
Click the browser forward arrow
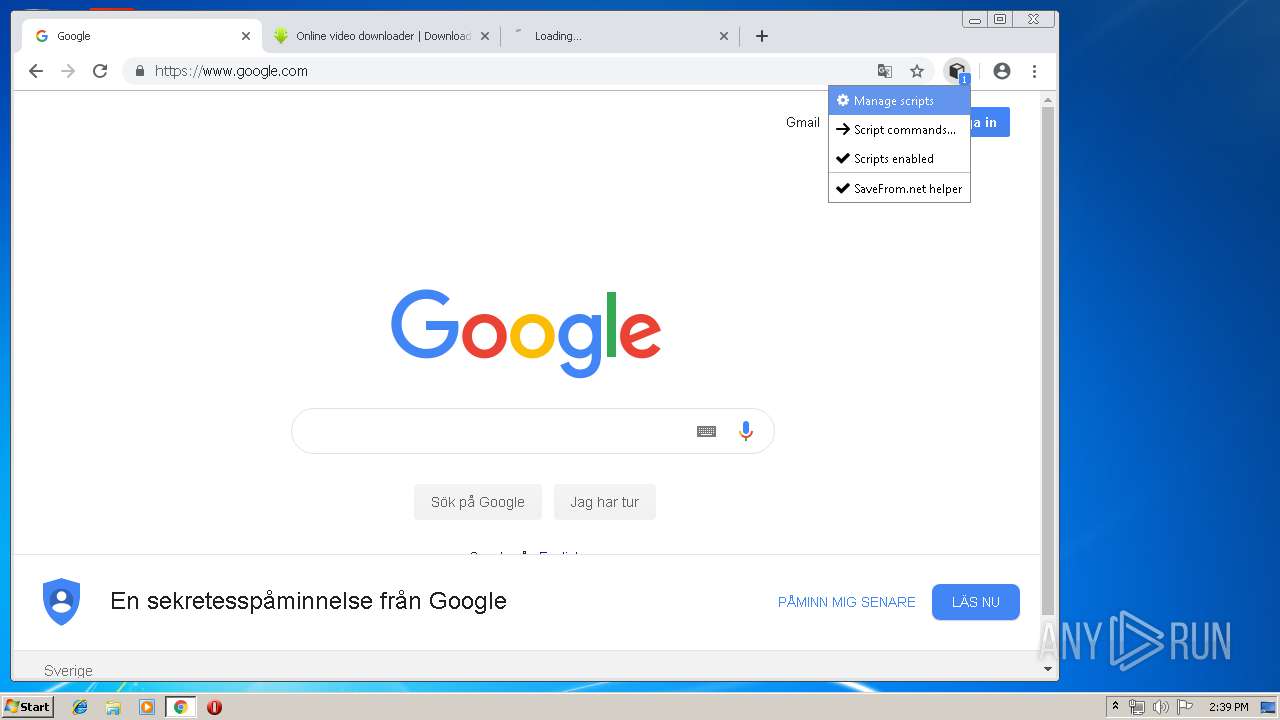[68, 71]
